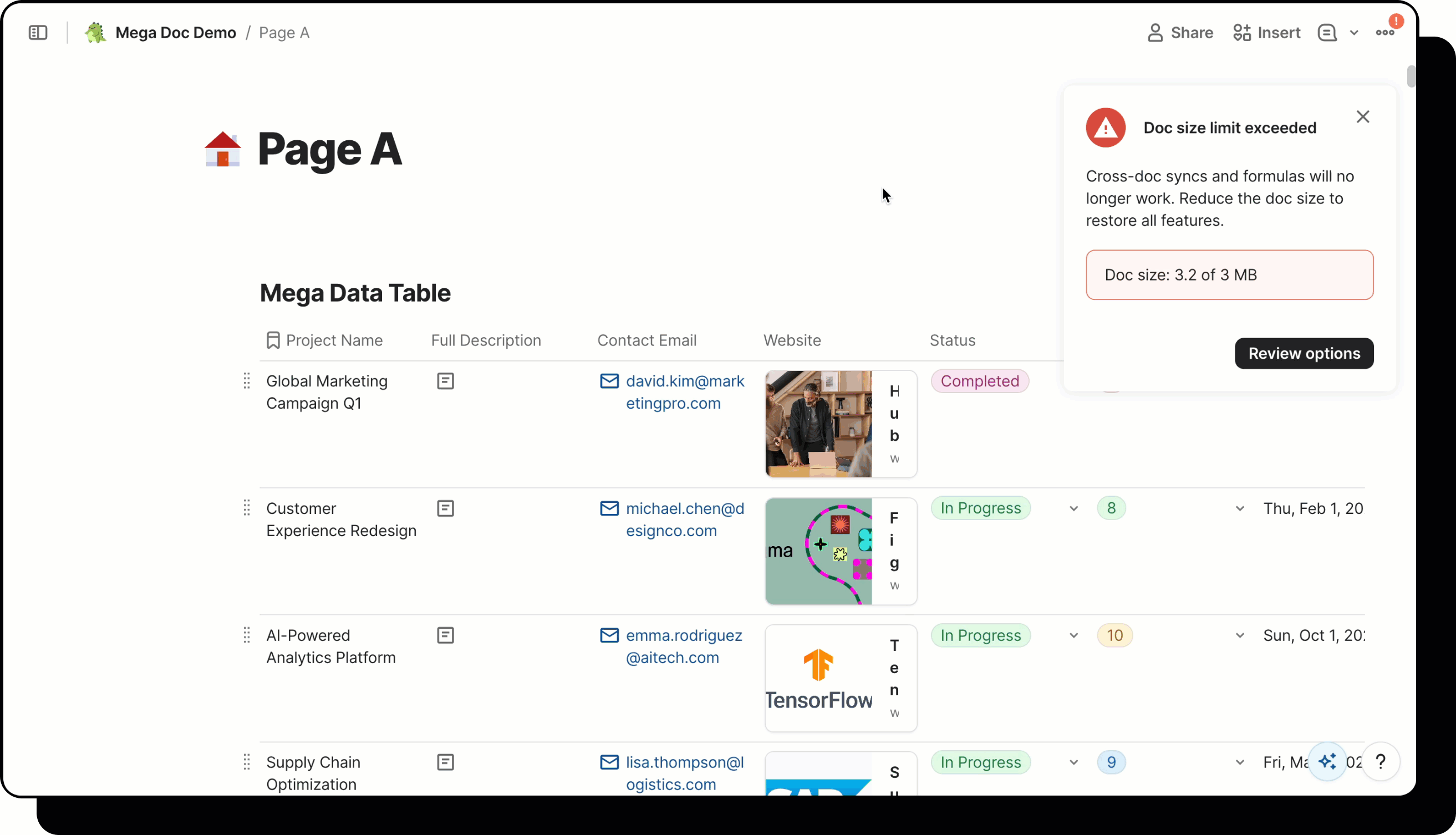This screenshot has width=1456, height=835.
Task: Open Global Marketing Campaign description note icon
Action: pyautogui.click(x=445, y=381)
